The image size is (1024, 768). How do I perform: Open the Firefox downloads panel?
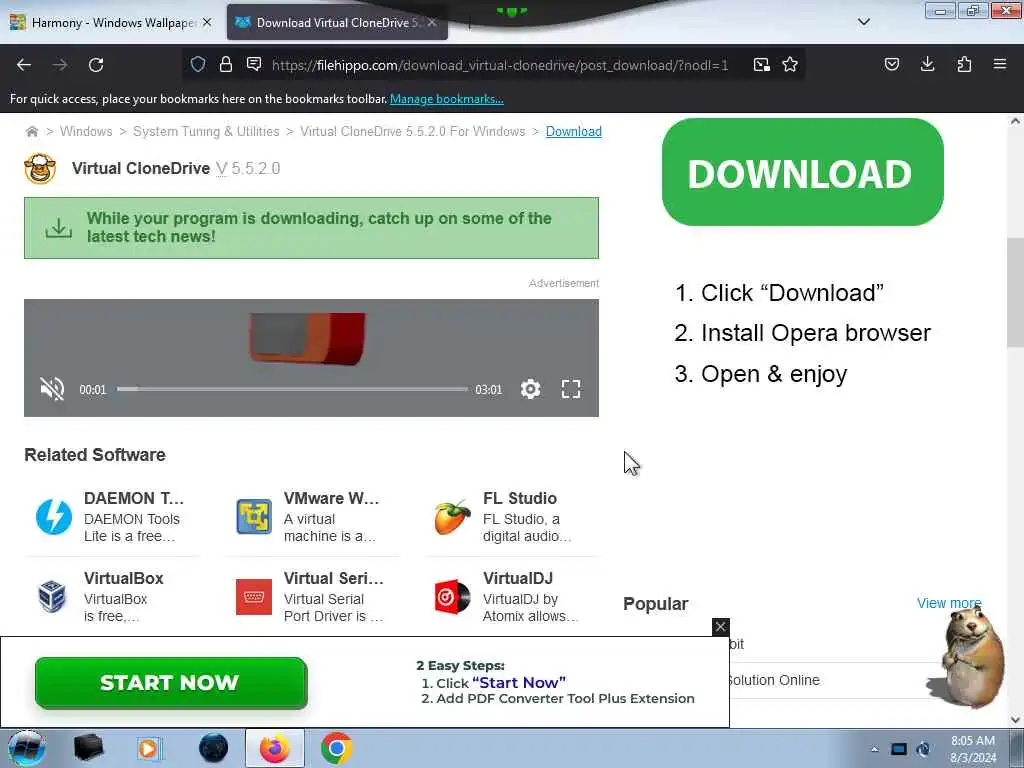pyautogui.click(x=927, y=64)
